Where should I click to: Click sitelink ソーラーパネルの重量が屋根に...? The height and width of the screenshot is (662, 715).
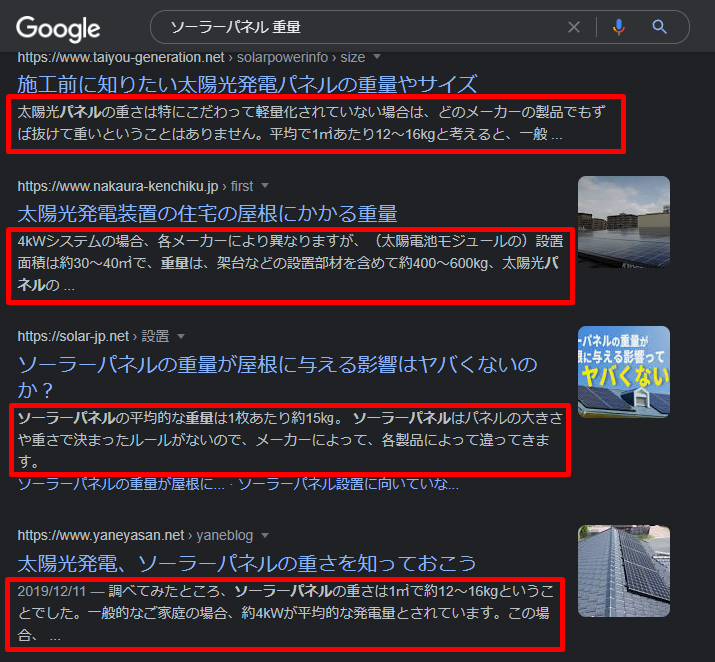tap(121, 484)
